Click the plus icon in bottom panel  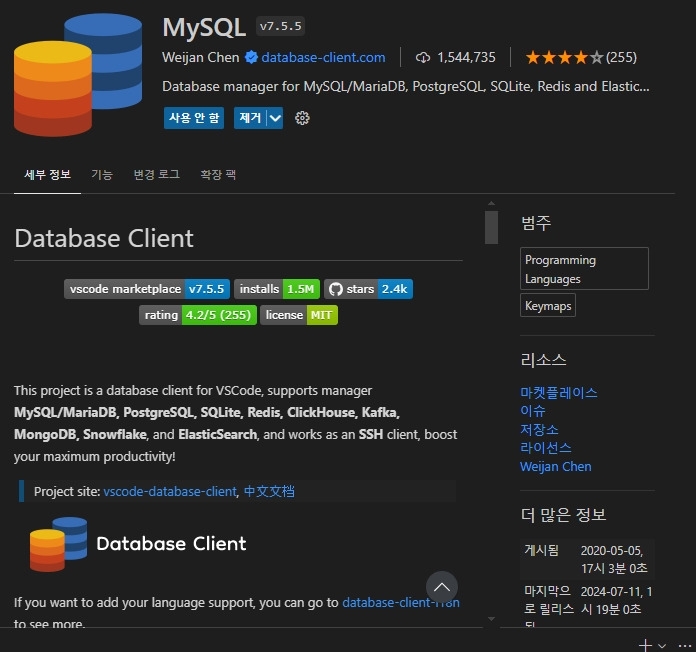point(645,645)
